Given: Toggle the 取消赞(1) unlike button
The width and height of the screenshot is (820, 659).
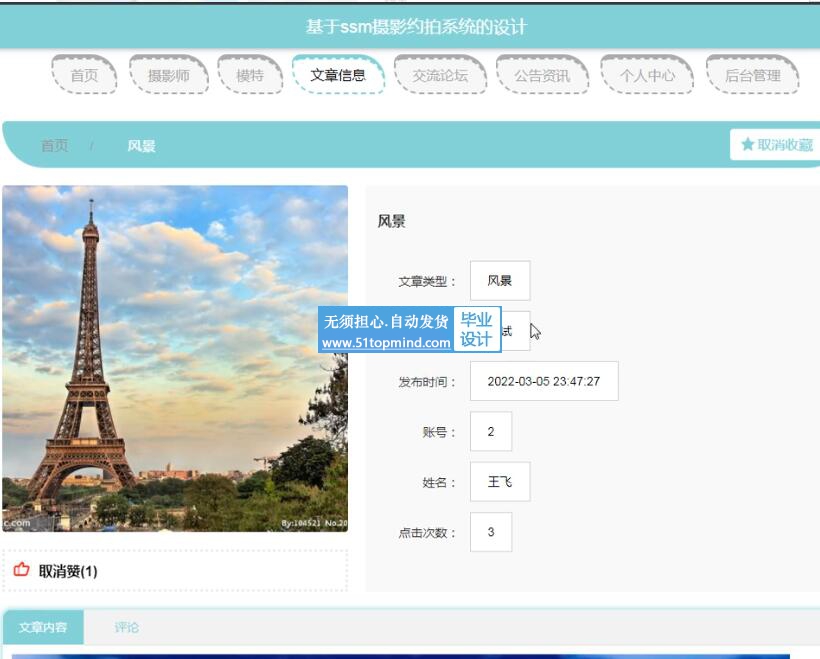Looking at the screenshot, I should point(67,571).
